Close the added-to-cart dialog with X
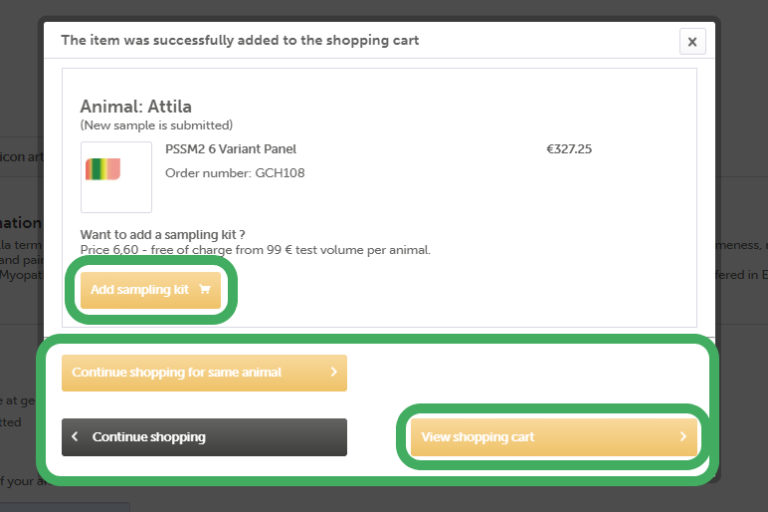 point(692,41)
